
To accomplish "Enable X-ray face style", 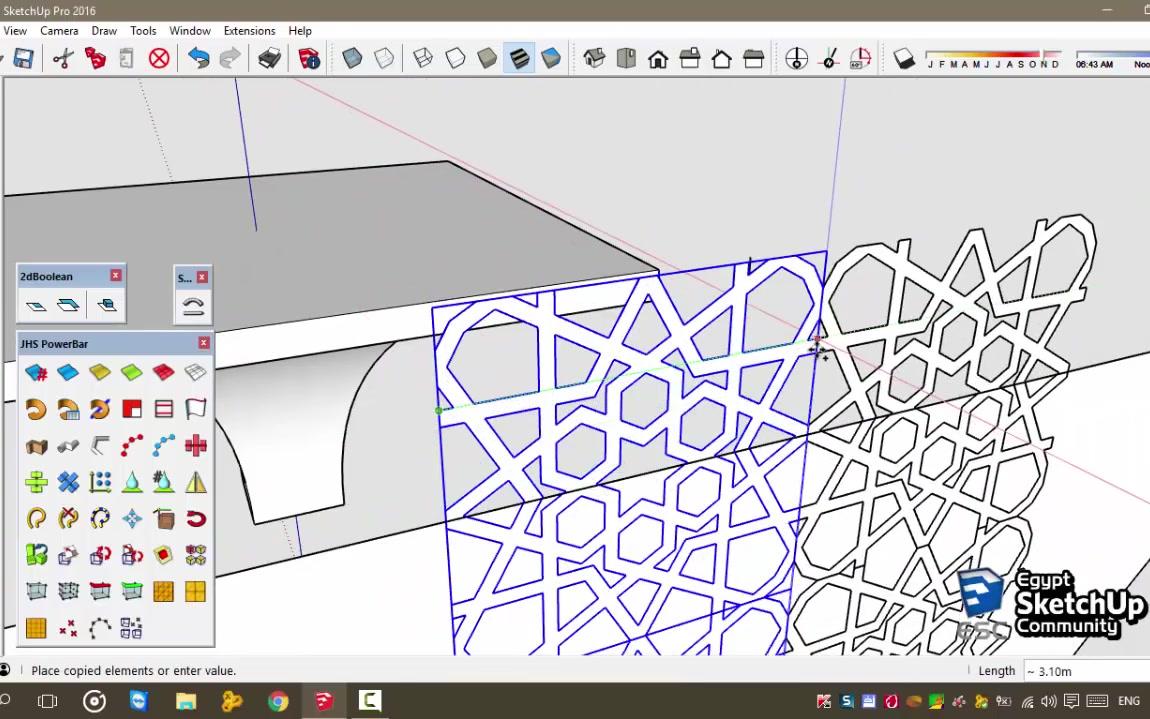I will tap(353, 59).
